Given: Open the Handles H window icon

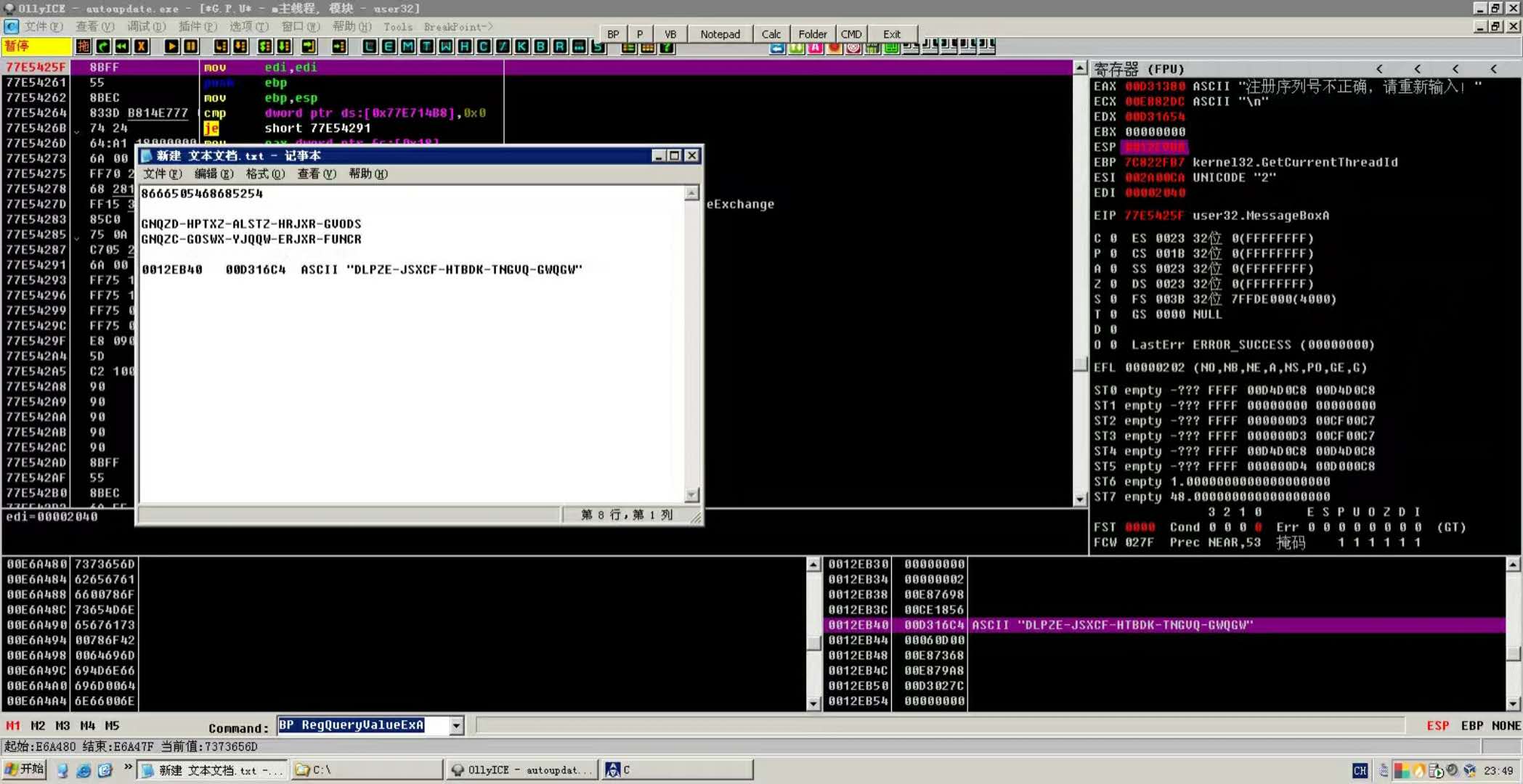Looking at the screenshot, I should (465, 47).
